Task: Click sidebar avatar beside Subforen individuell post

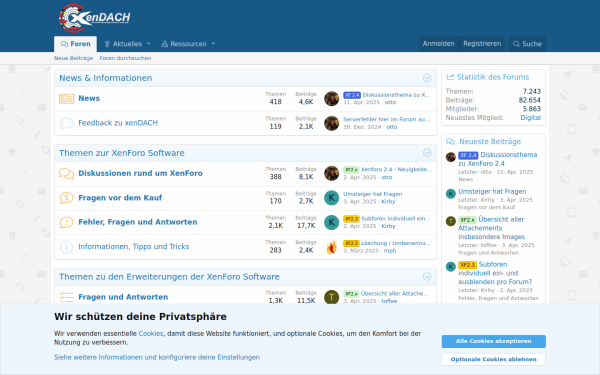Action: point(451,266)
